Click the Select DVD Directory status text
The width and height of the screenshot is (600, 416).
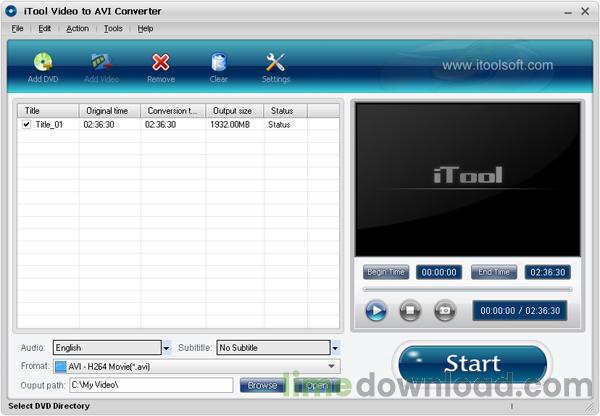[49, 406]
